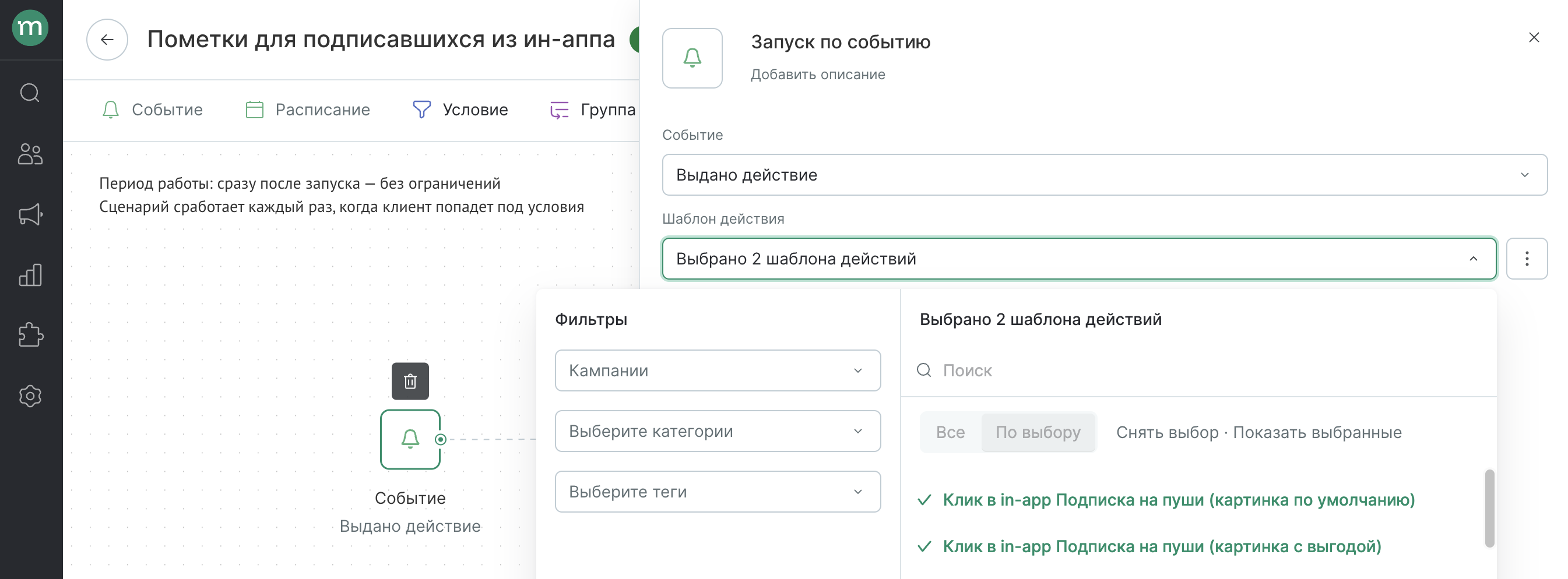
Task: Switch to the Все toggle option
Action: click(950, 432)
